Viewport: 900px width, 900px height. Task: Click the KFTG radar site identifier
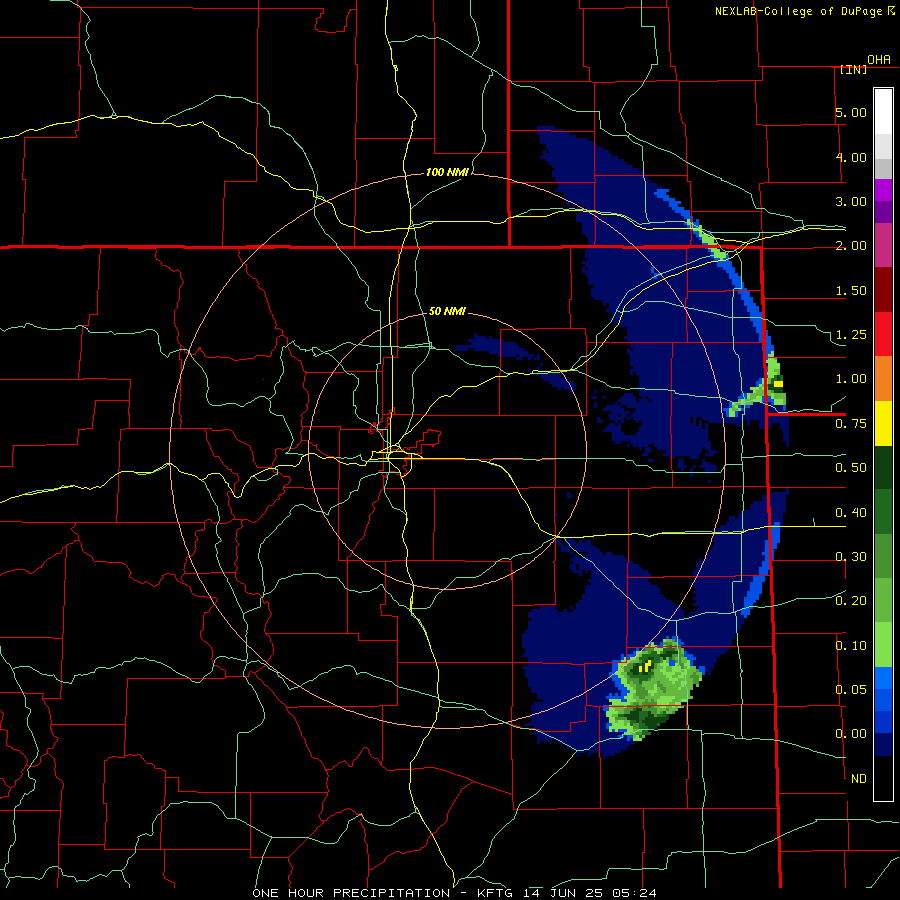[x=496, y=893]
